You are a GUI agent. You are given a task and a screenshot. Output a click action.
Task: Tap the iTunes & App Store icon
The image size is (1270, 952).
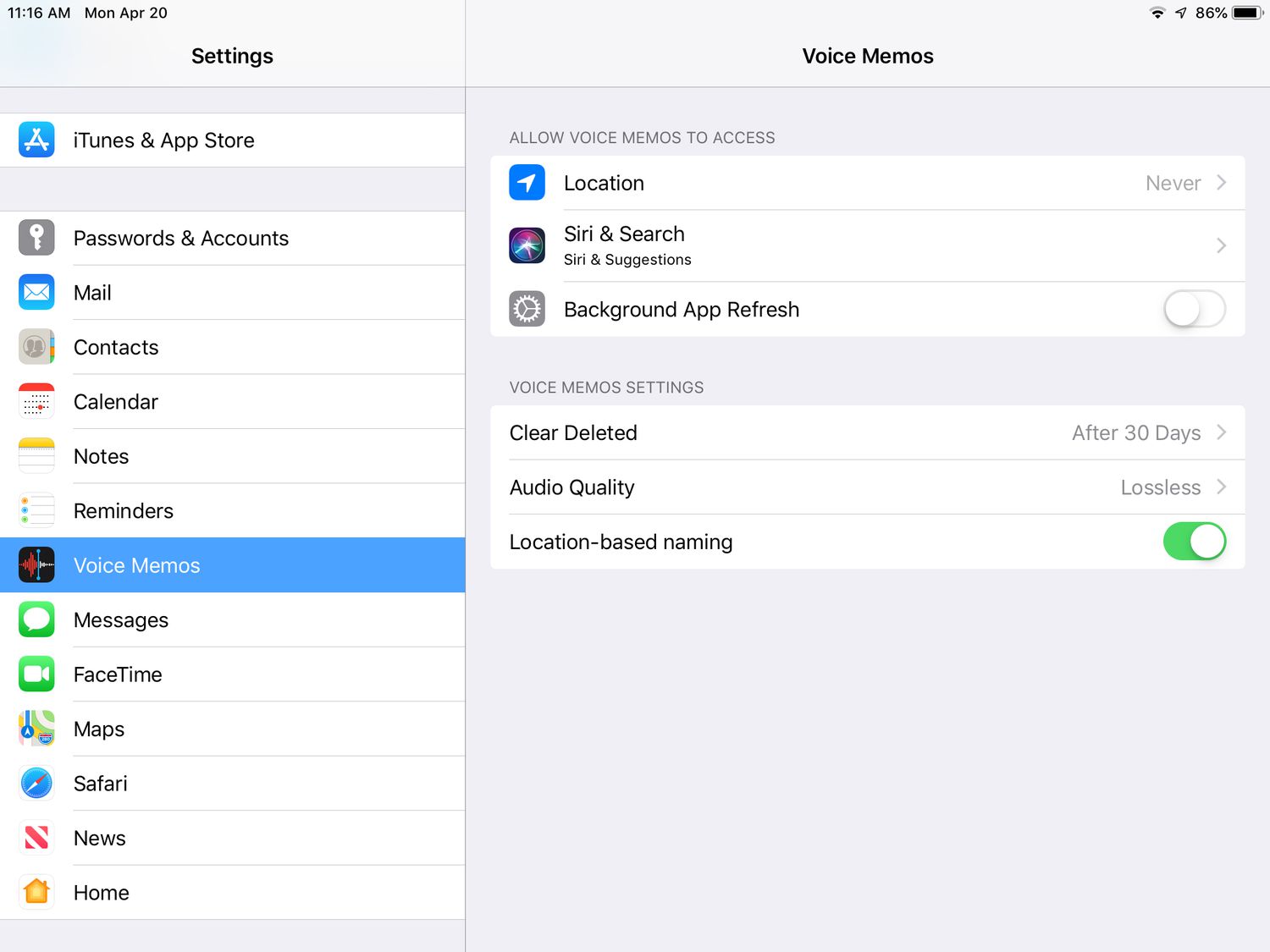[x=36, y=140]
